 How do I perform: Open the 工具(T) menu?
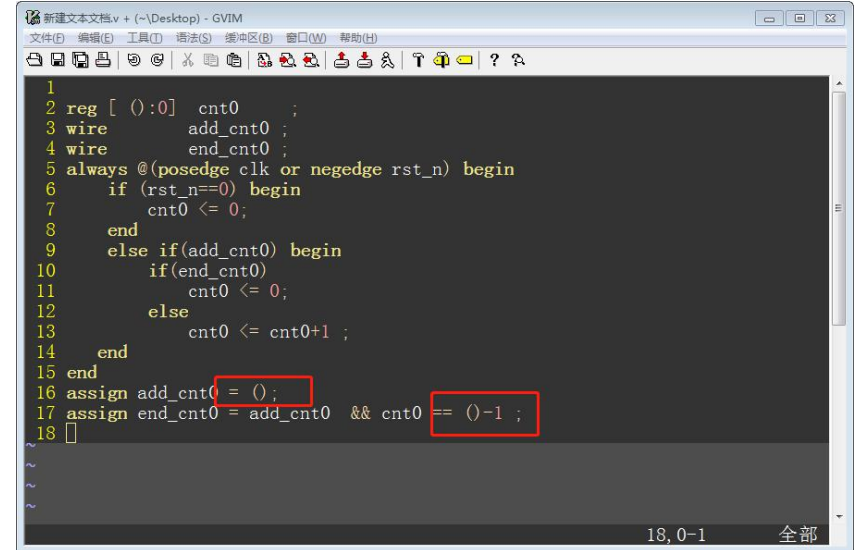point(144,38)
